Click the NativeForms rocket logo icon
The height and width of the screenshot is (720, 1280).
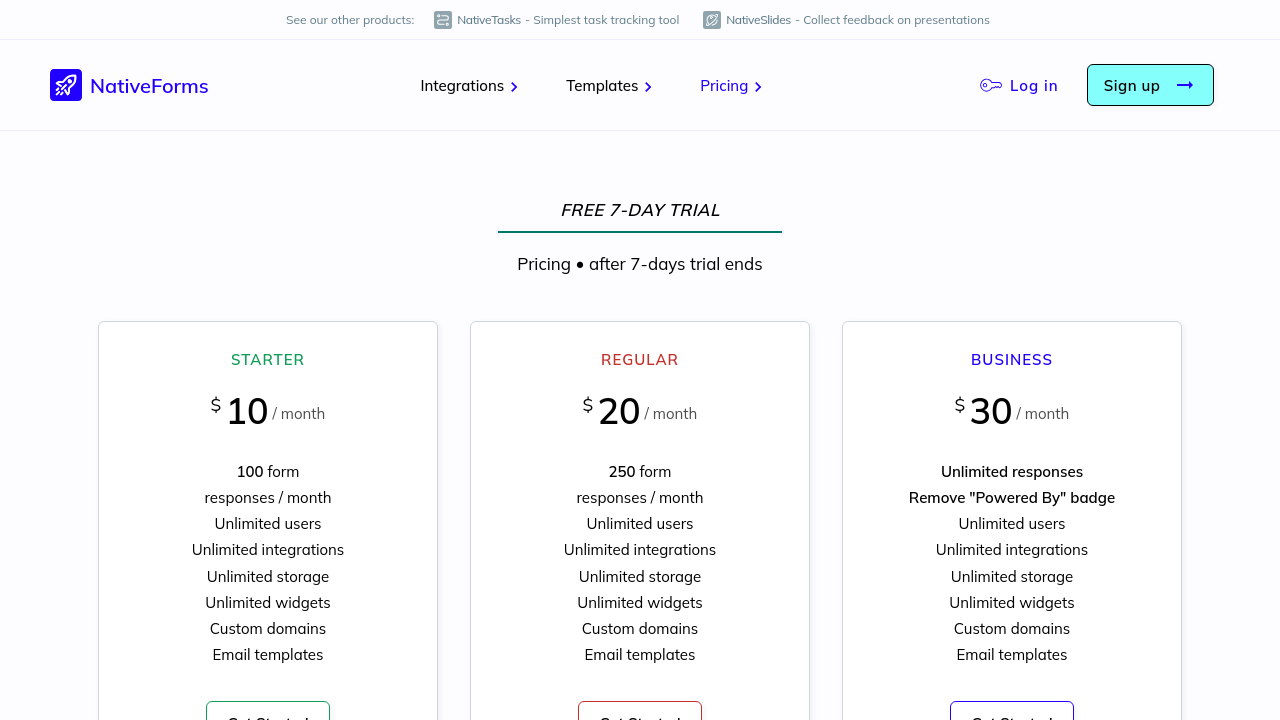click(66, 85)
